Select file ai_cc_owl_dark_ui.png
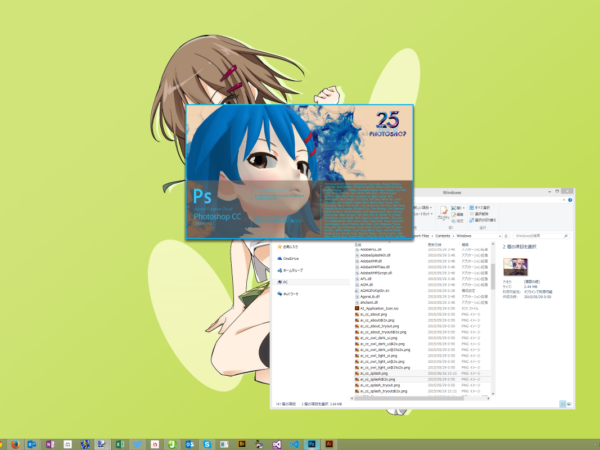Viewport: 600px width, 450px height. 378,338
